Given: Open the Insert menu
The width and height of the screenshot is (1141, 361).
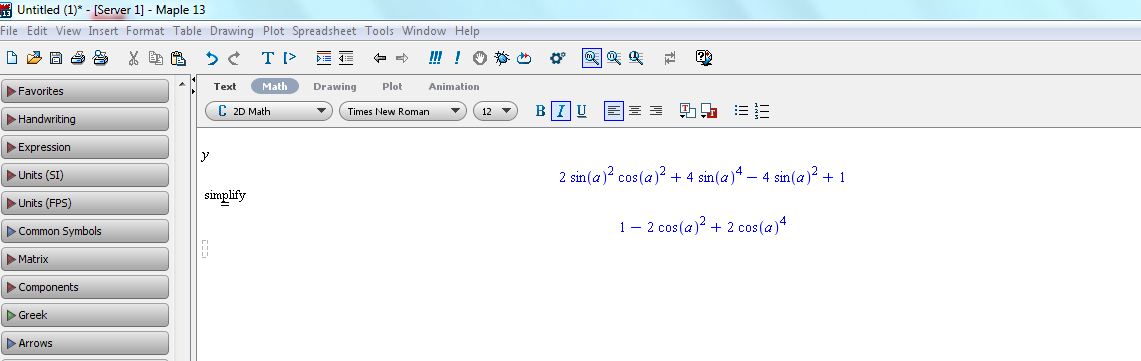Looking at the screenshot, I should pyautogui.click(x=103, y=31).
